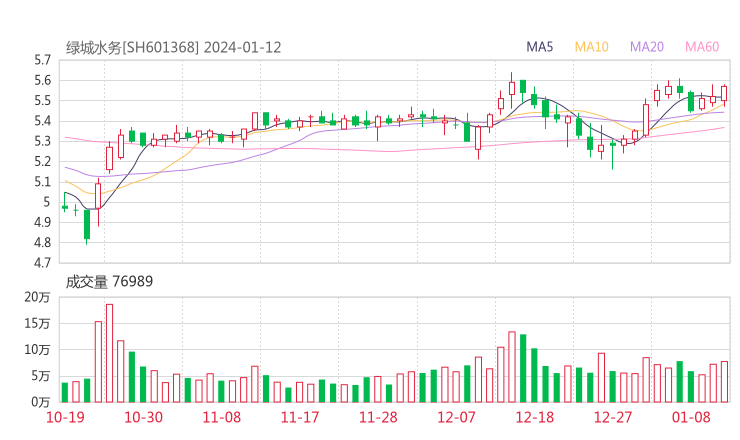Click the 12-18 date axis label
The height and width of the screenshot is (440, 740).
[x=534, y=417]
